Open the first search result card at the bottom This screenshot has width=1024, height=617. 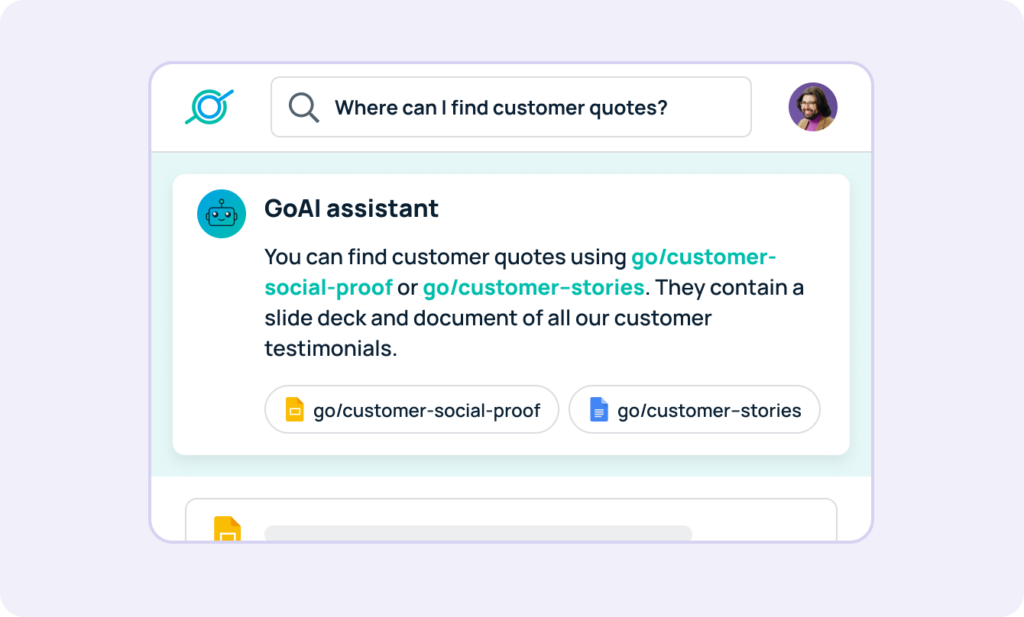[x=511, y=520]
